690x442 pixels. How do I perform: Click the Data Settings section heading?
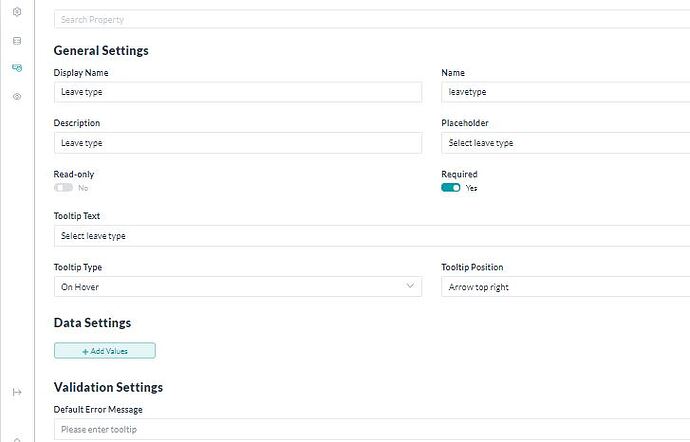tap(92, 323)
